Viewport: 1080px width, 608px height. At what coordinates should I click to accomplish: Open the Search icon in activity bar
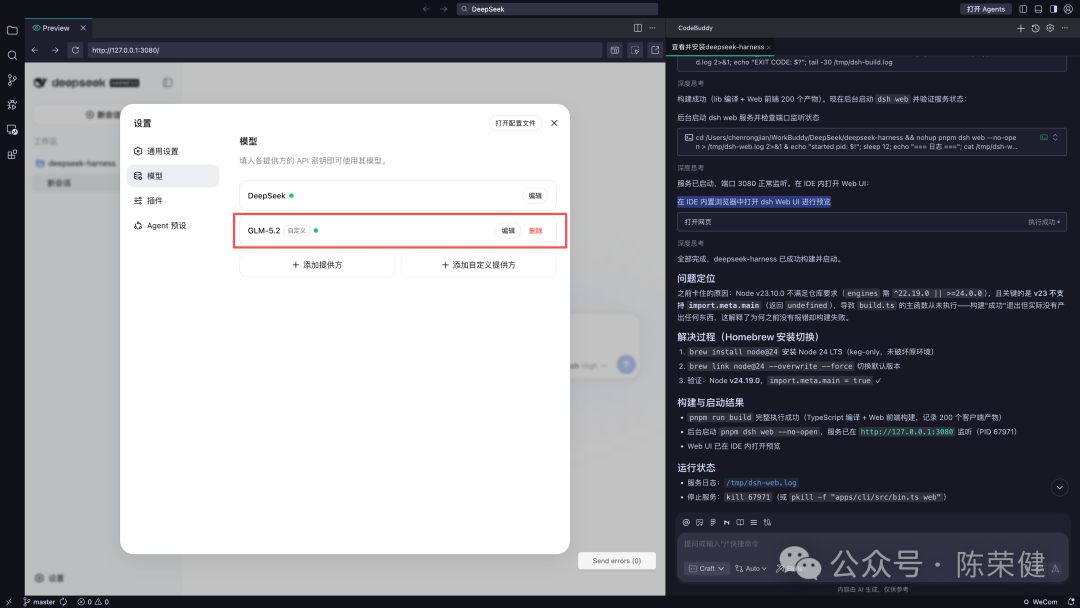(x=12, y=55)
